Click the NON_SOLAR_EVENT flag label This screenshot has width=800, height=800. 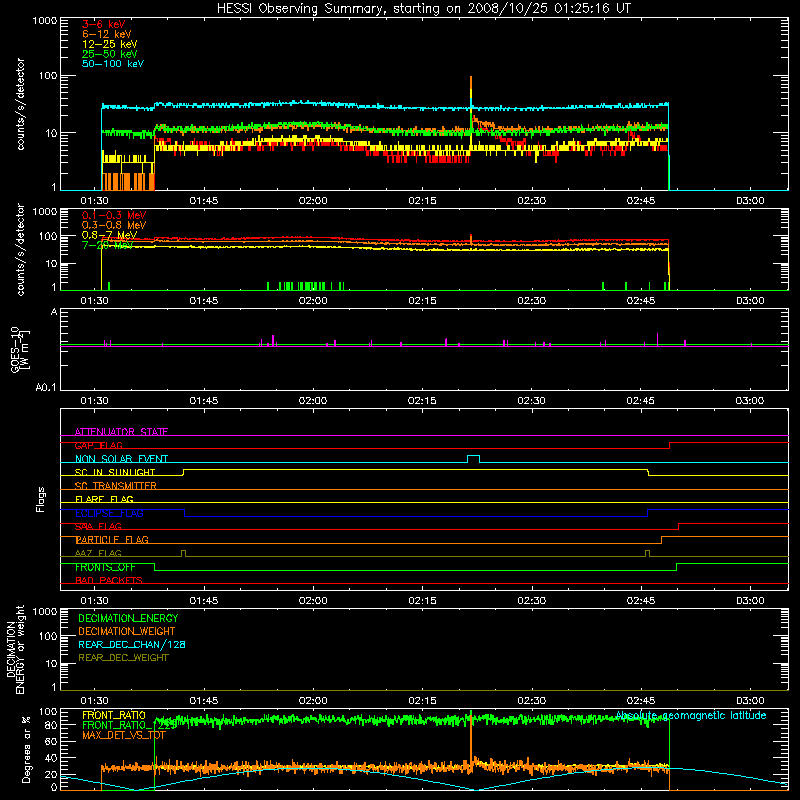coord(121,459)
